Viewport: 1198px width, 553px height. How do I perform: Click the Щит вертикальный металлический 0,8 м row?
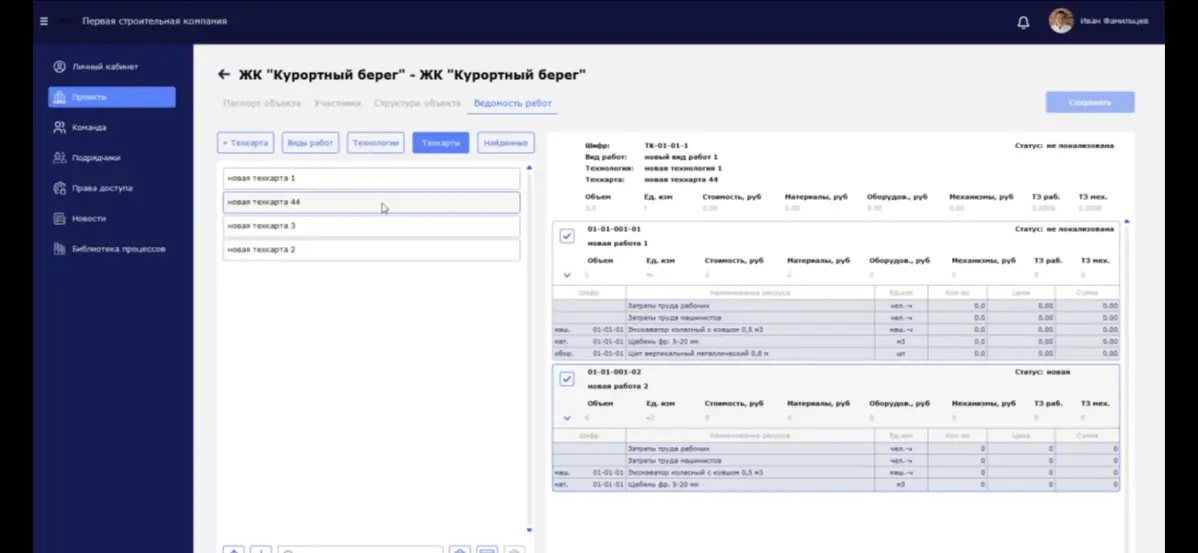click(x=837, y=354)
